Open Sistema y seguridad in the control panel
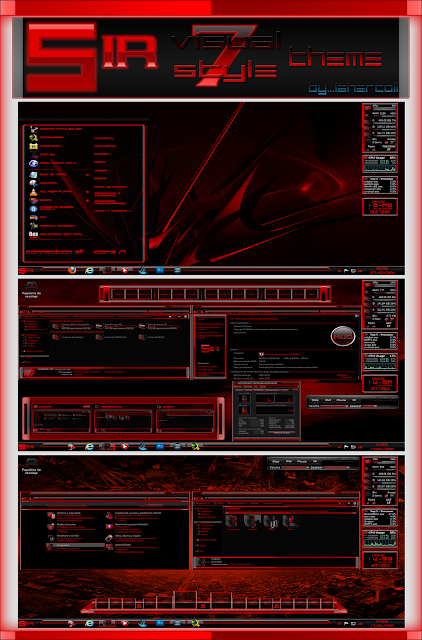422x640 pixels. [x=68, y=513]
